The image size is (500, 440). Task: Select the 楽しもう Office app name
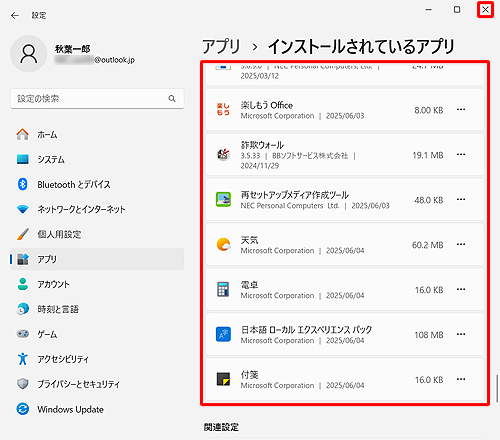(x=267, y=105)
